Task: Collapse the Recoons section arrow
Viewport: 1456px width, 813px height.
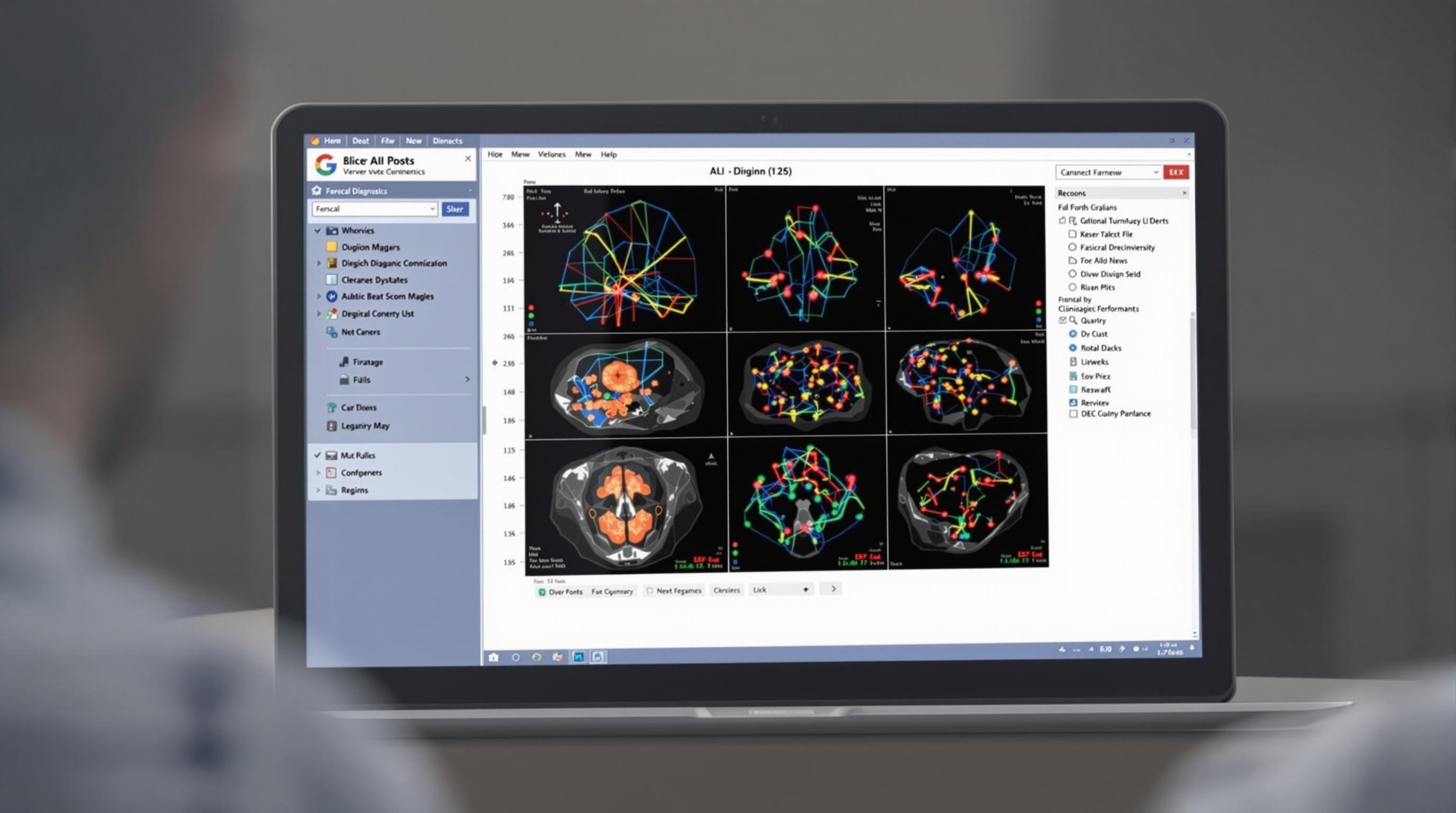Action: [x=1184, y=193]
